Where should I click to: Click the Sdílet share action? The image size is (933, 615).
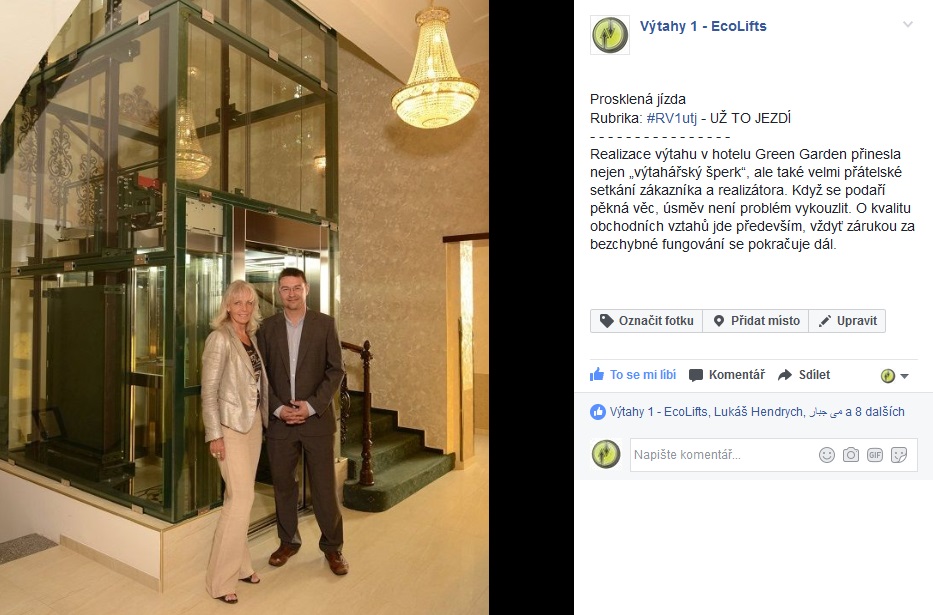804,375
